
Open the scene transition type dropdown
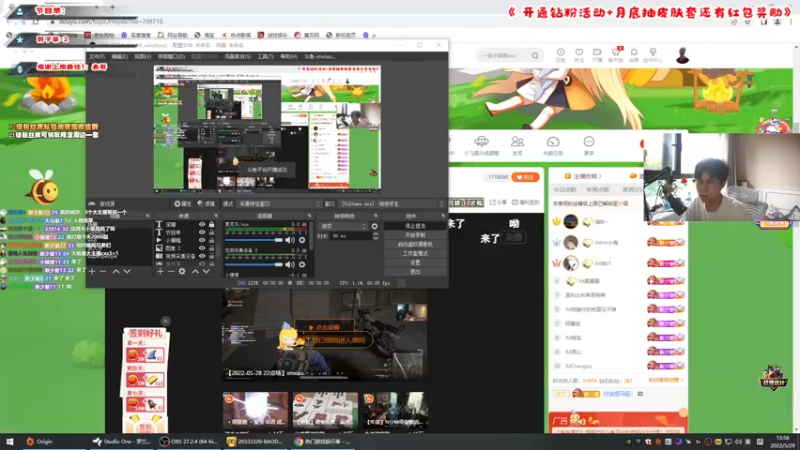343,226
